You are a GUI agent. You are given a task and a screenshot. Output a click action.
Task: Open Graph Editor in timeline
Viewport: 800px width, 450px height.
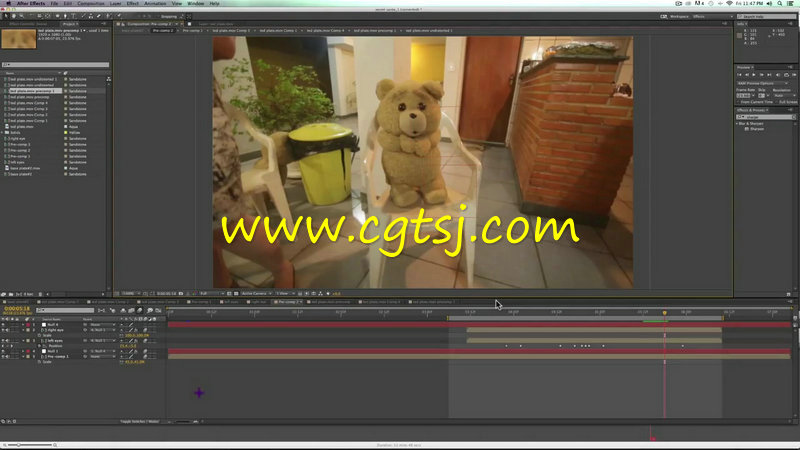point(158,310)
